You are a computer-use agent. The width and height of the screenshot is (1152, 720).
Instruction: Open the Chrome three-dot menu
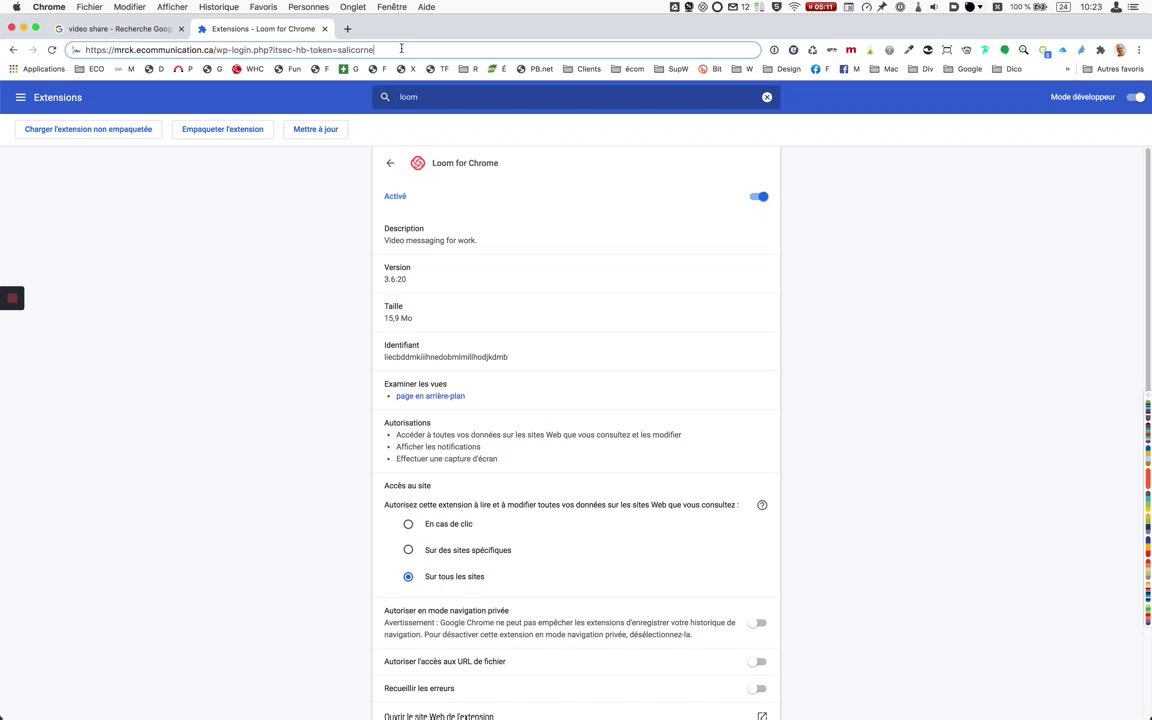[1140, 50]
